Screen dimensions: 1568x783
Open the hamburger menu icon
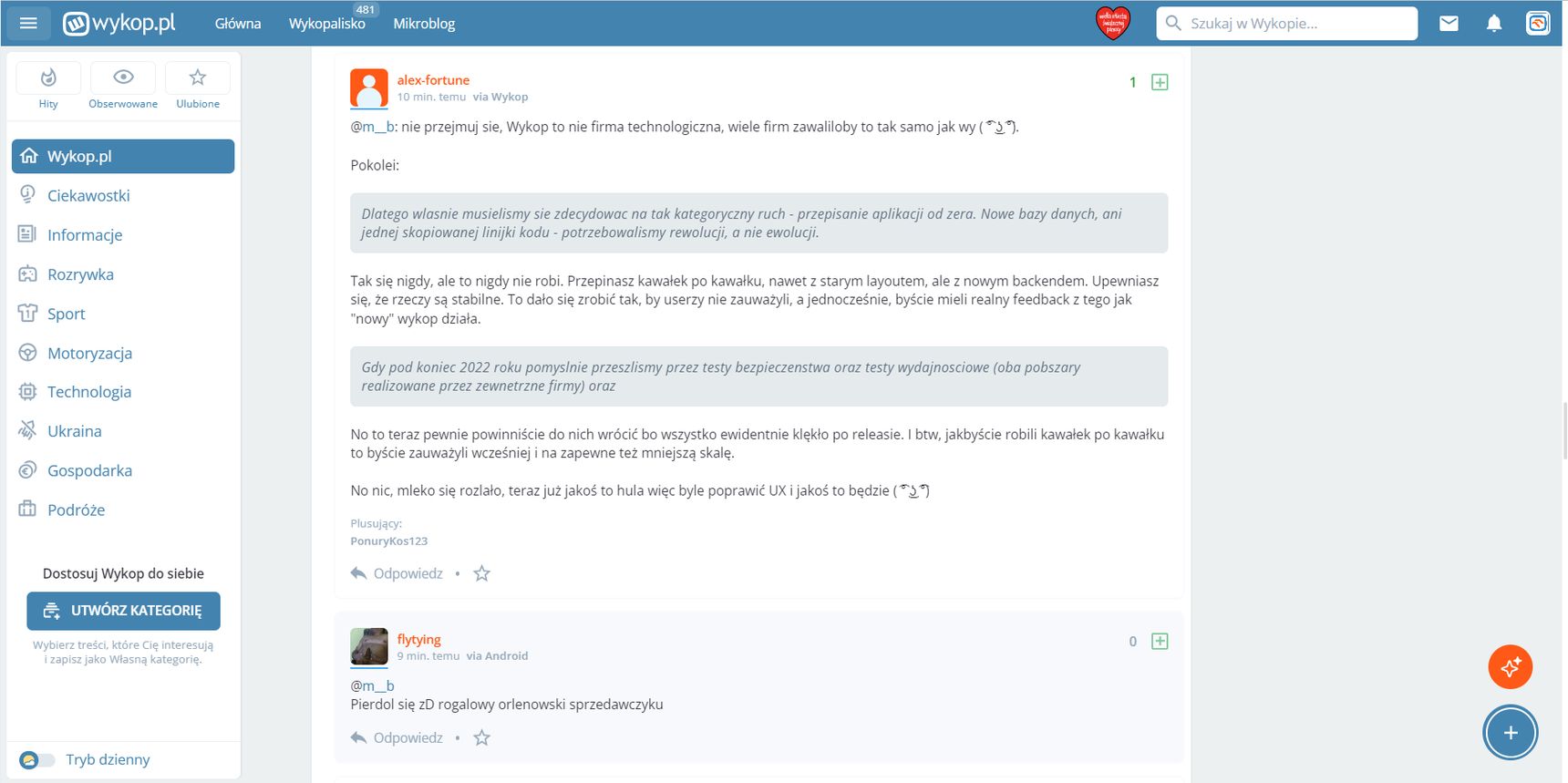(28, 23)
